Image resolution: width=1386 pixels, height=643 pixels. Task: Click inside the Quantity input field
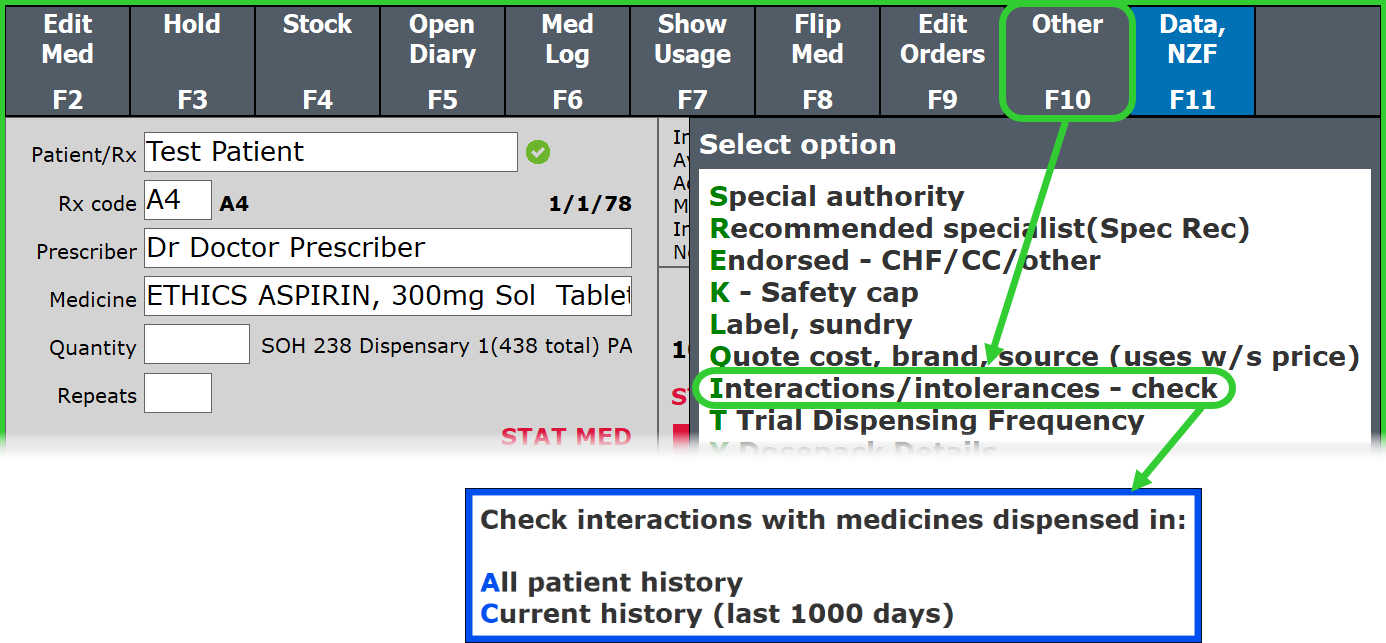tap(197, 345)
